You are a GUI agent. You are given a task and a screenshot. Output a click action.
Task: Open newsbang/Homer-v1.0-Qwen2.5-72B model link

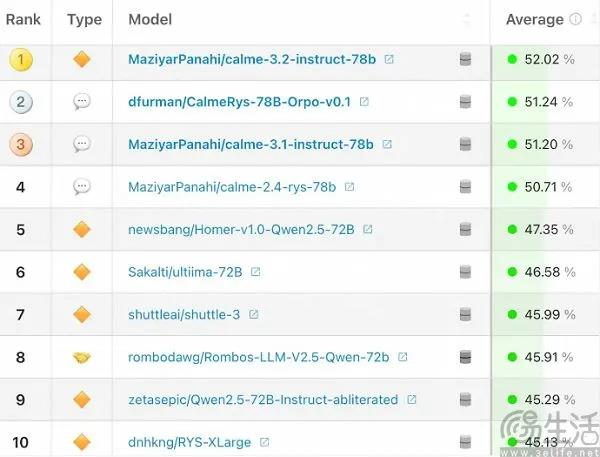coord(241,230)
